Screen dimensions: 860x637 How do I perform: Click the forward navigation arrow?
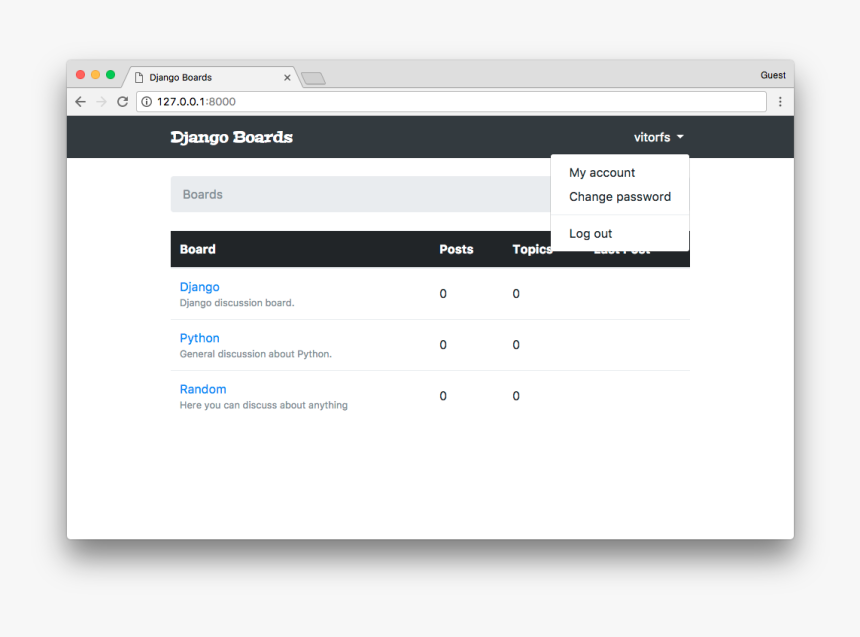101,101
